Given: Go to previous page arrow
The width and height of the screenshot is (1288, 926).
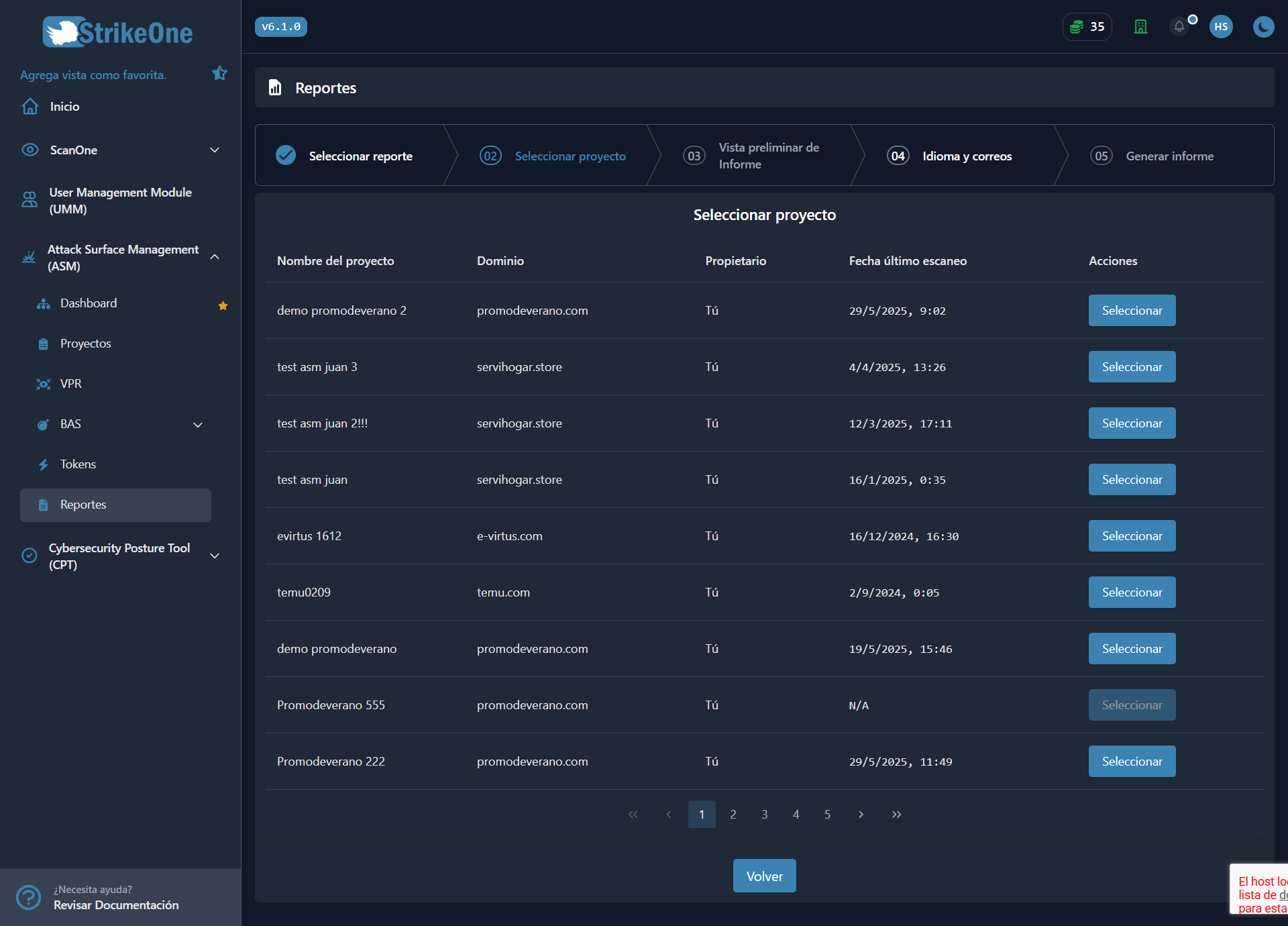Looking at the screenshot, I should click(669, 814).
